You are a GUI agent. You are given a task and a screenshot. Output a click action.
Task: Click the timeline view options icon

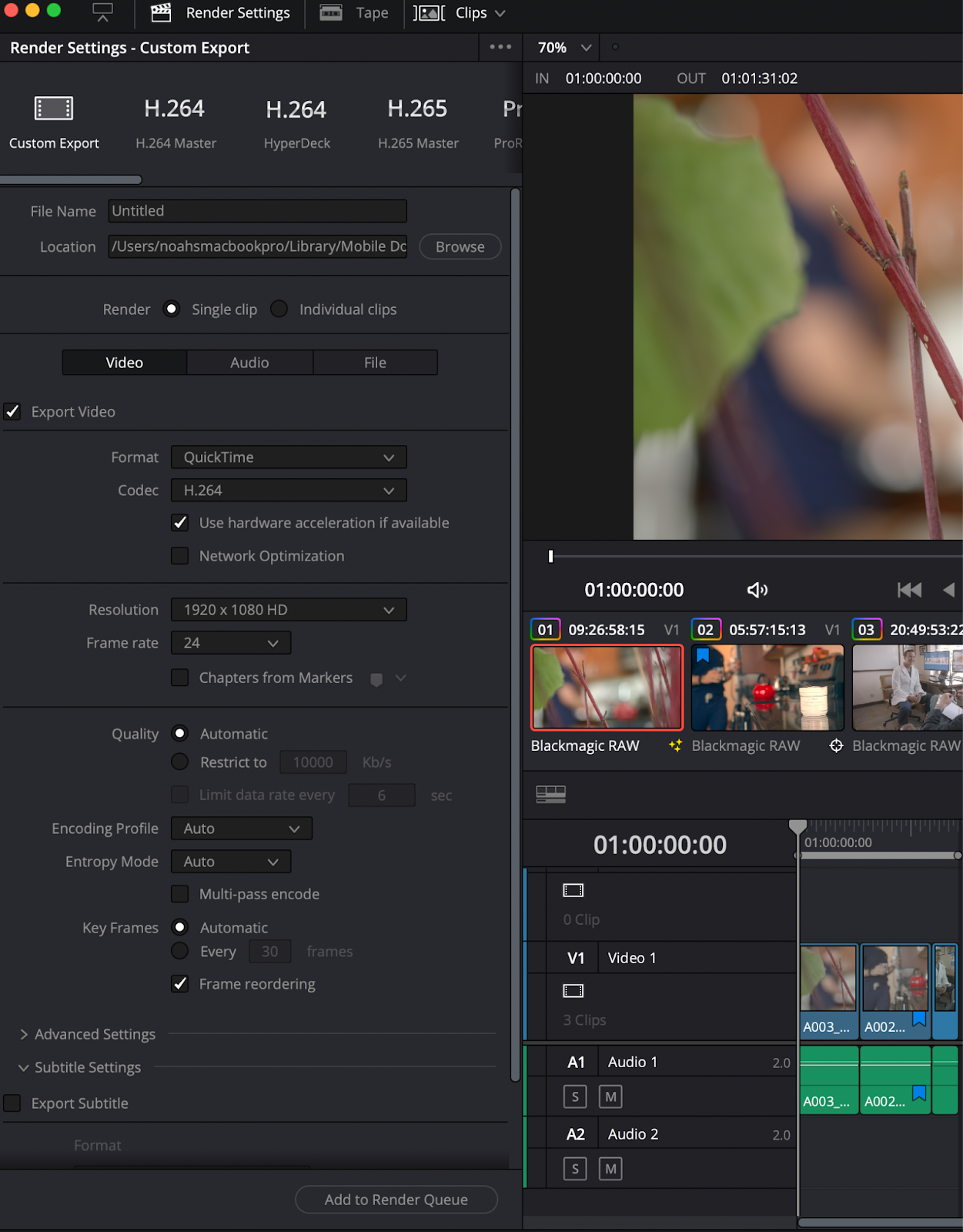pos(550,794)
